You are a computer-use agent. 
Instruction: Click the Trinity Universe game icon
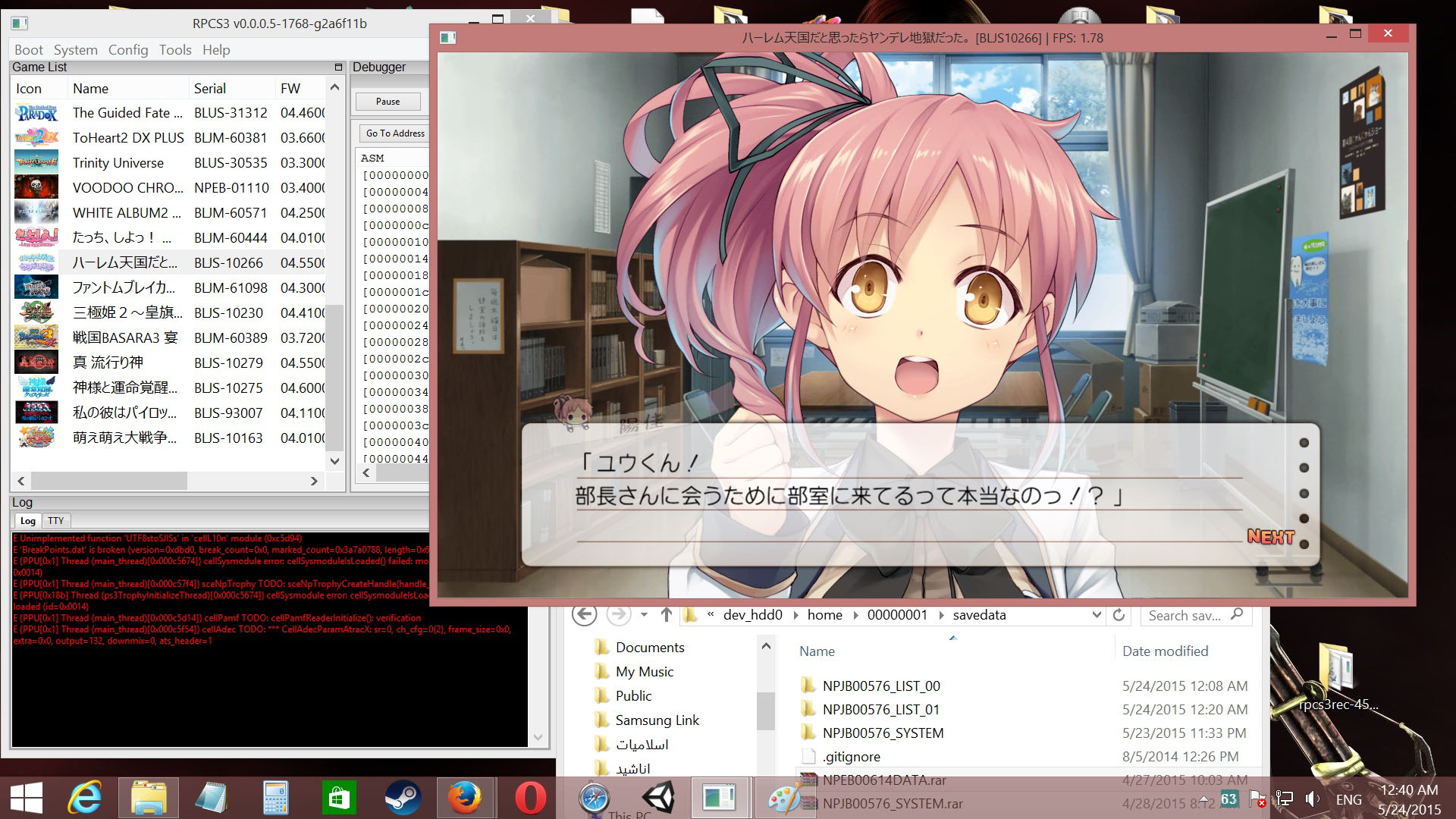pos(36,162)
